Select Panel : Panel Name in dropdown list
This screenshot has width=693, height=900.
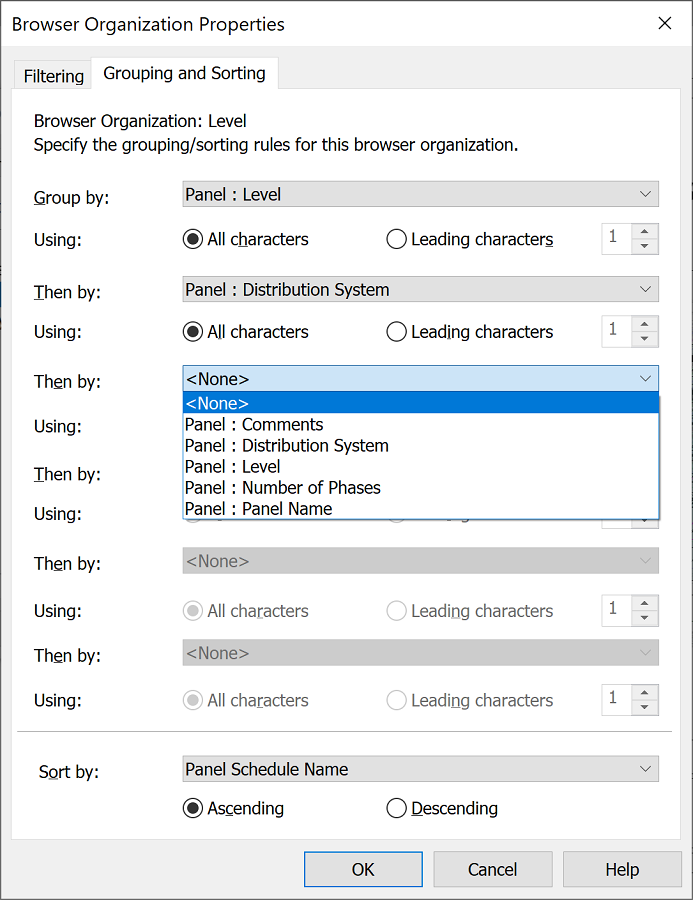(259, 509)
